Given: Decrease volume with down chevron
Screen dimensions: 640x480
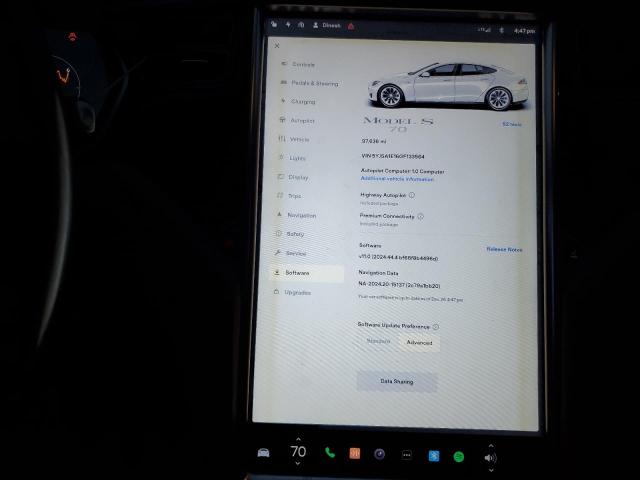Looking at the screenshot, I should 491,470.
